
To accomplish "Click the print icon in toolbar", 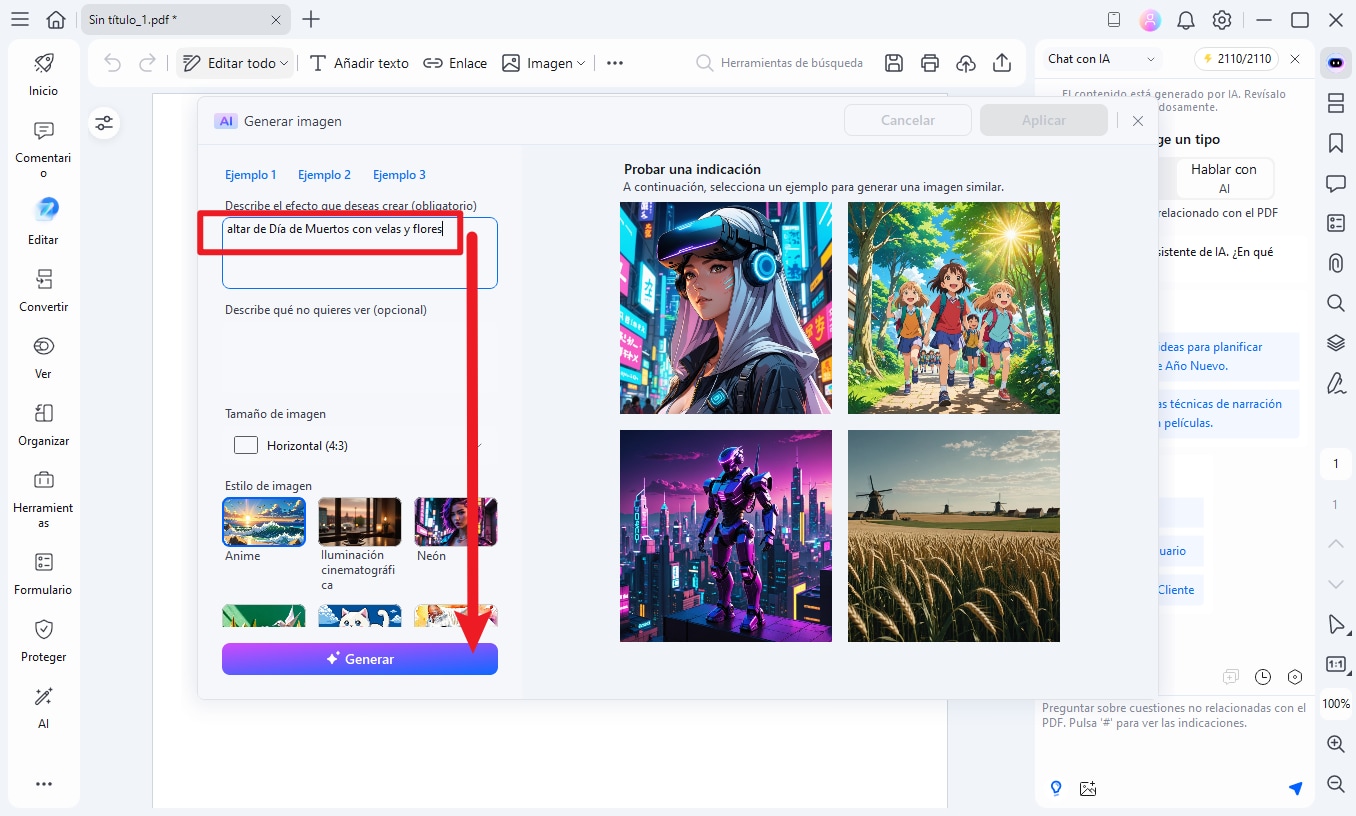I will coord(930,63).
